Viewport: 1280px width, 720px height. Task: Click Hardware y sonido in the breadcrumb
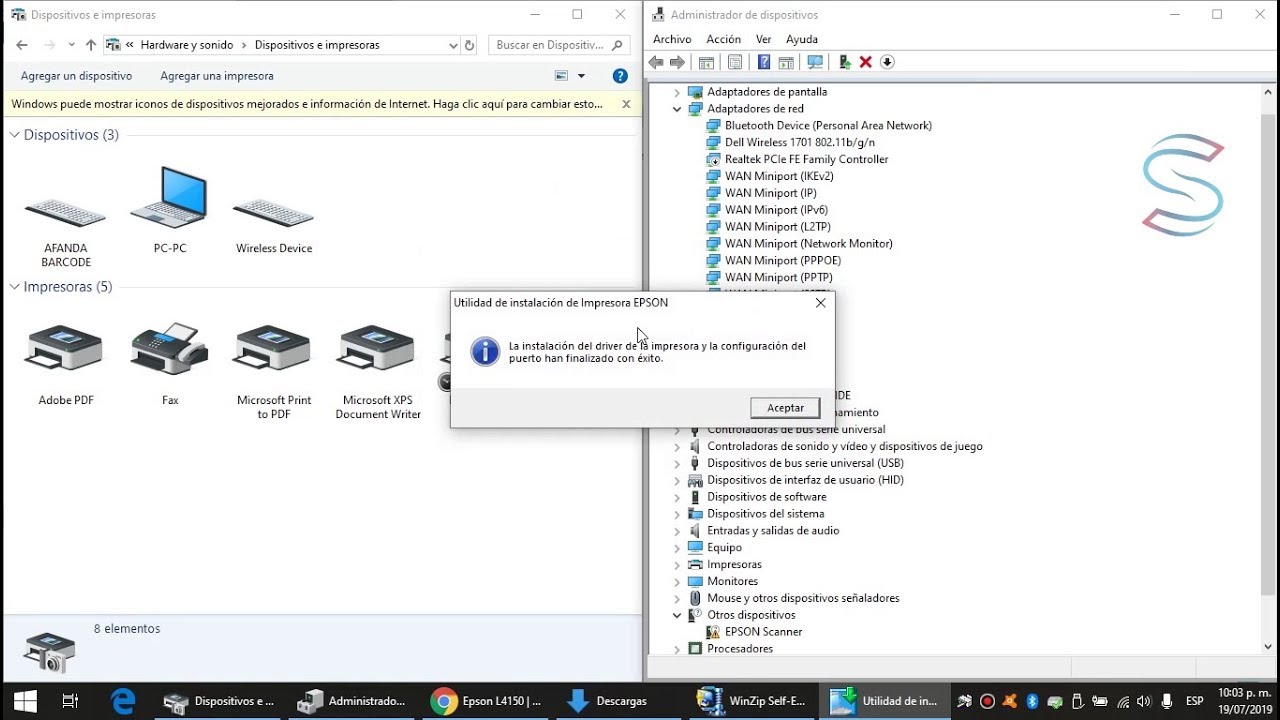point(187,45)
